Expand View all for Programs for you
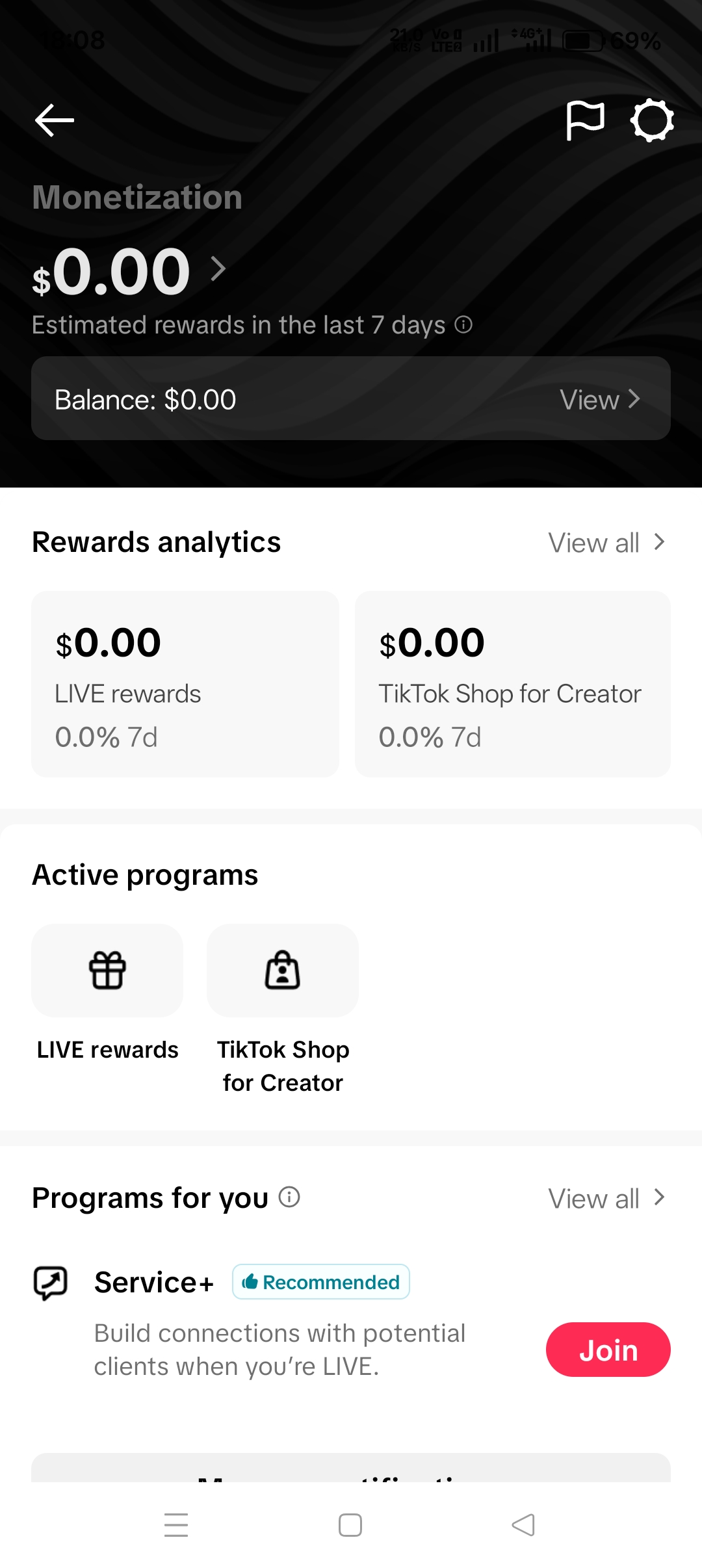Image resolution: width=702 pixels, height=1568 pixels. (x=607, y=1198)
